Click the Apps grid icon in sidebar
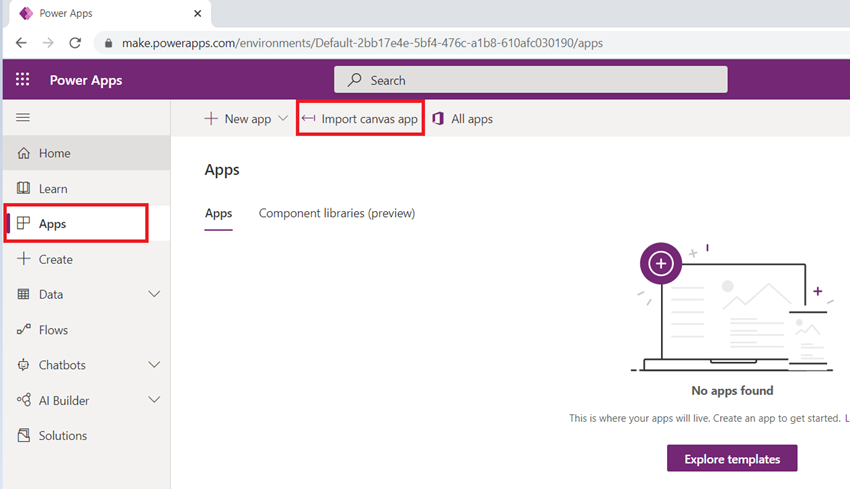This screenshot has width=850, height=489. (23, 223)
